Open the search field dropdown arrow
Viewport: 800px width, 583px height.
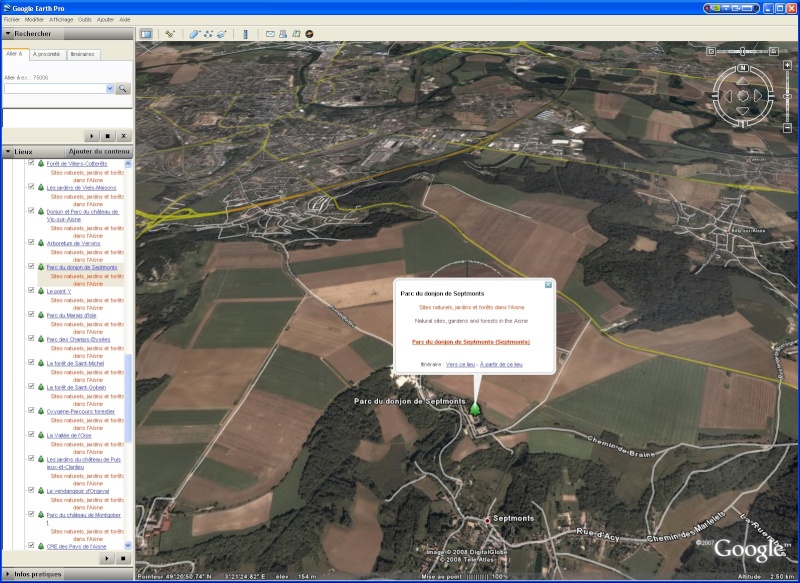click(110, 89)
